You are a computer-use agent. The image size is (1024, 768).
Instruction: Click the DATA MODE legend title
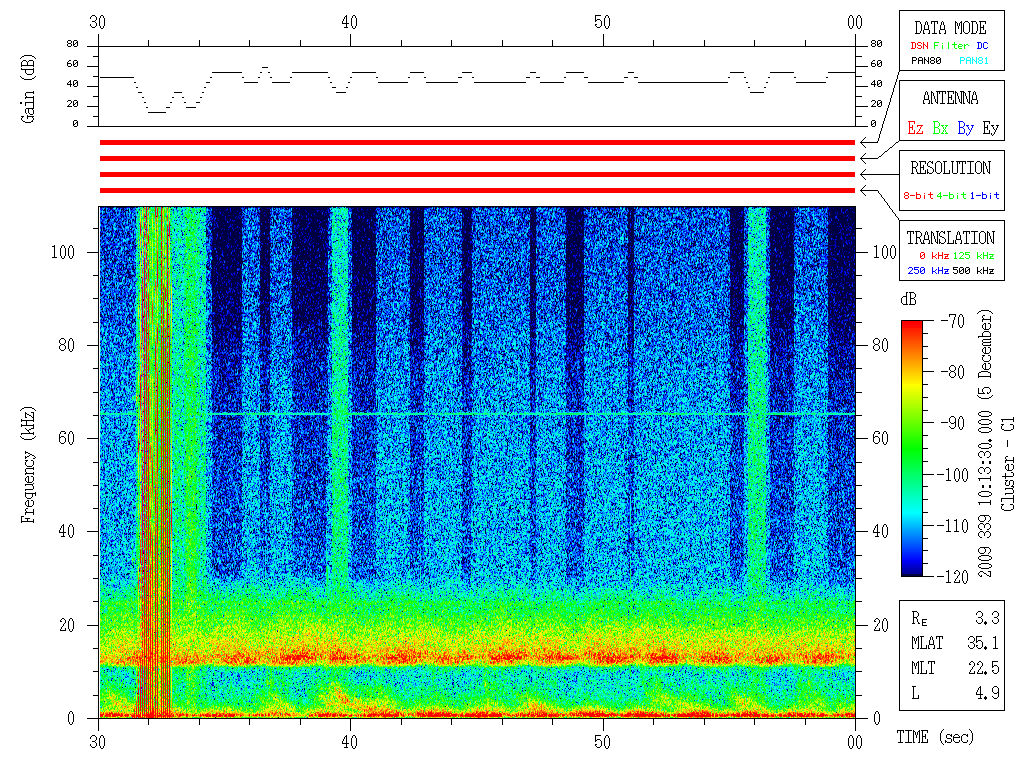coord(950,28)
